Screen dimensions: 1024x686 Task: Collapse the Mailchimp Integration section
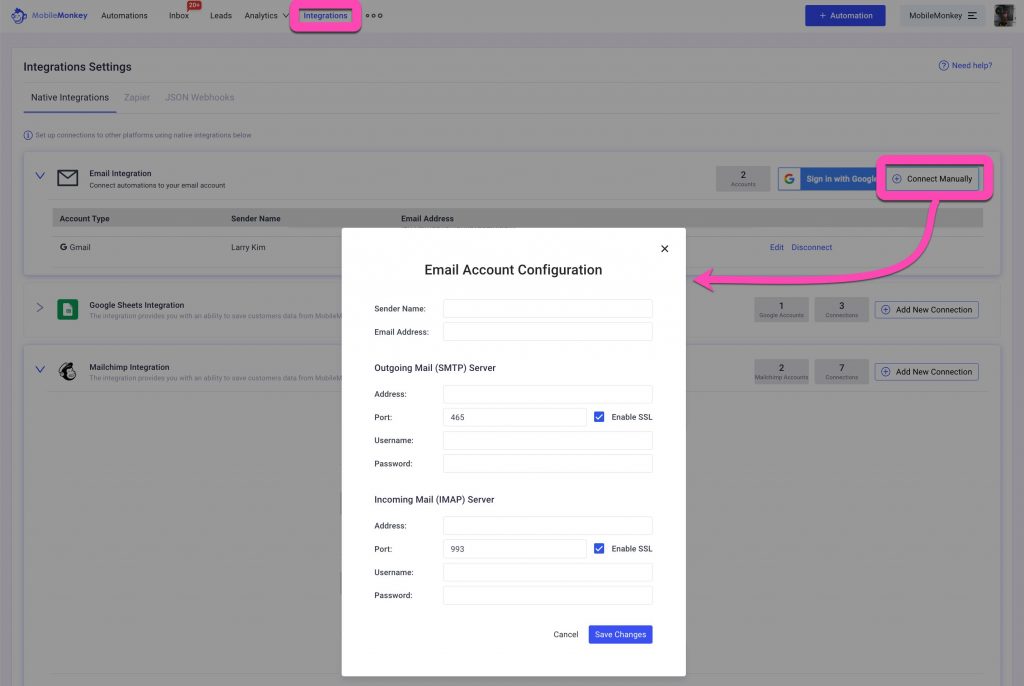[40, 369]
